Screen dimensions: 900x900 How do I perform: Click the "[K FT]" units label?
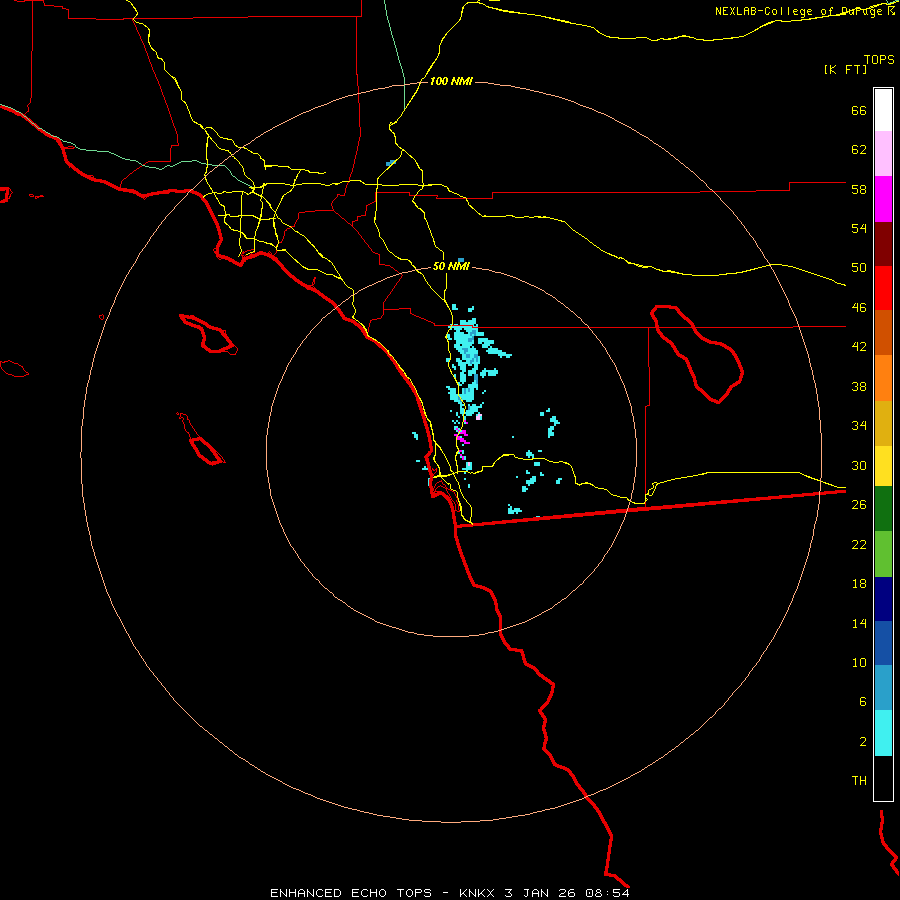[x=845, y=69]
